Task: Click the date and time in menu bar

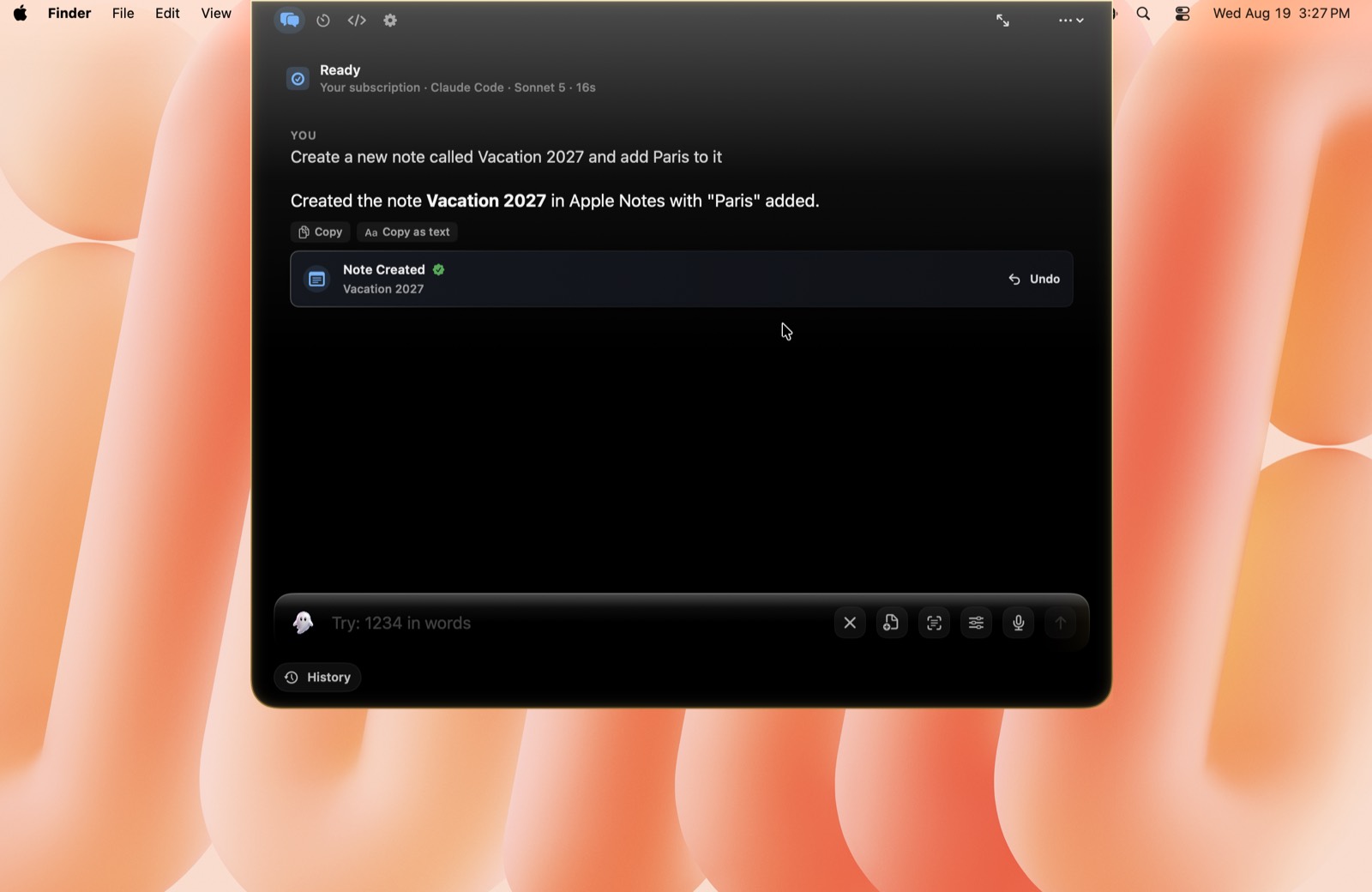Action: [x=1281, y=14]
